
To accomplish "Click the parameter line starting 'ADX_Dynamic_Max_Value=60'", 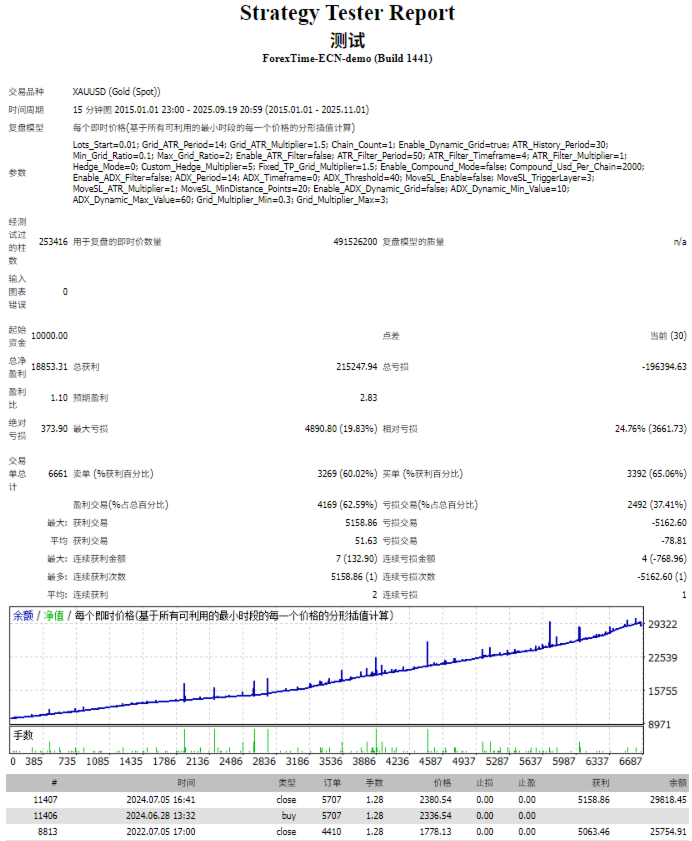I will tap(230, 200).
